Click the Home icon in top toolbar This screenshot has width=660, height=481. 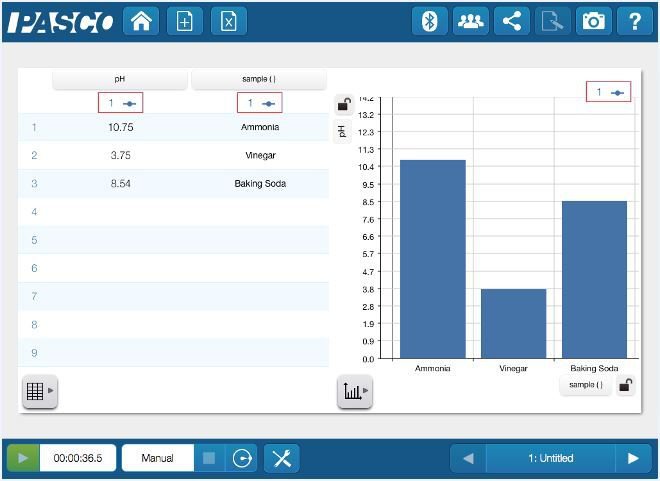tap(140, 21)
